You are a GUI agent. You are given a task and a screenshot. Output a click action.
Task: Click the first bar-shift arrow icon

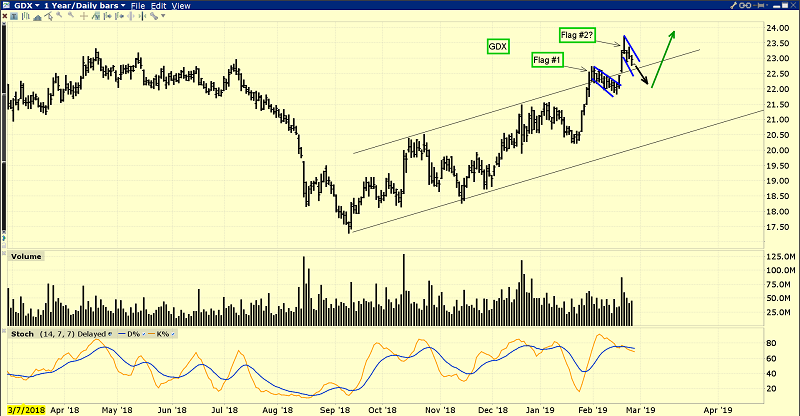[107, 16]
